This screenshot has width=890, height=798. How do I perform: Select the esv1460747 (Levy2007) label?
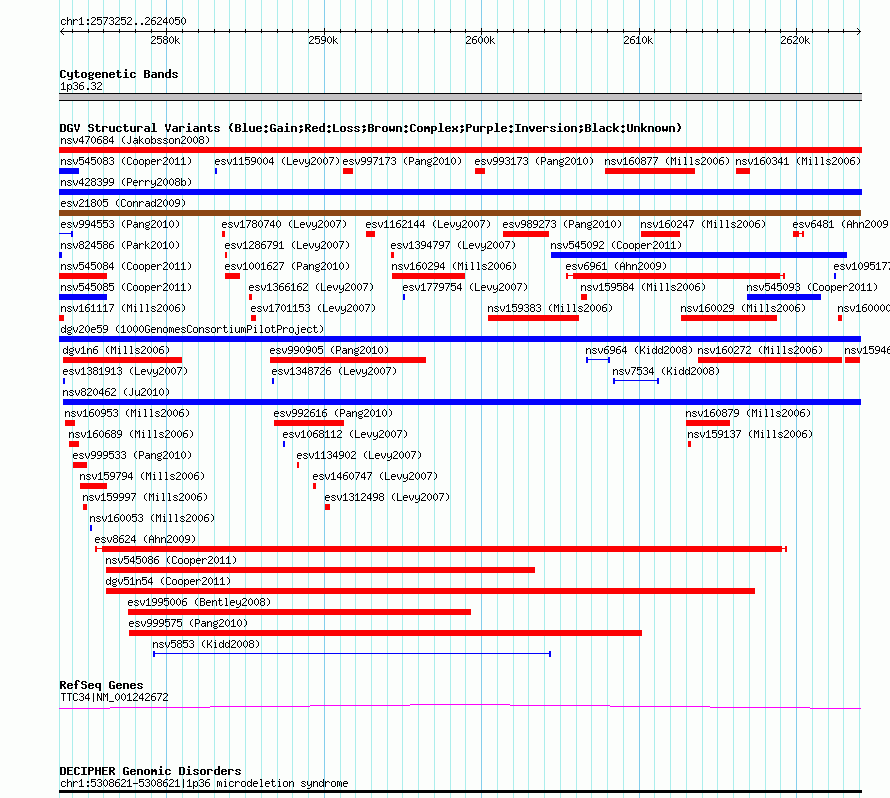(375, 476)
